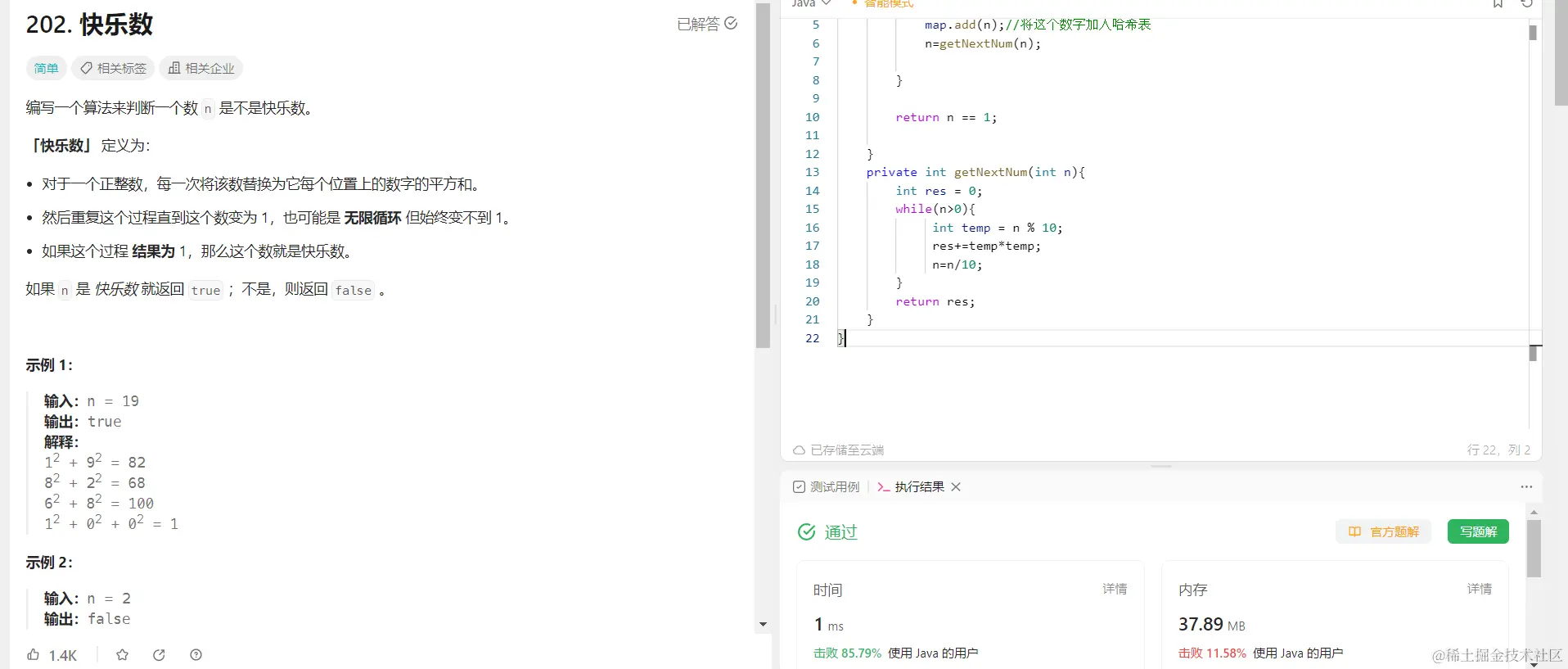Viewport: 1568px width, 669px height.
Task: Click the 37.89 MB memory value
Action: pos(1212,624)
